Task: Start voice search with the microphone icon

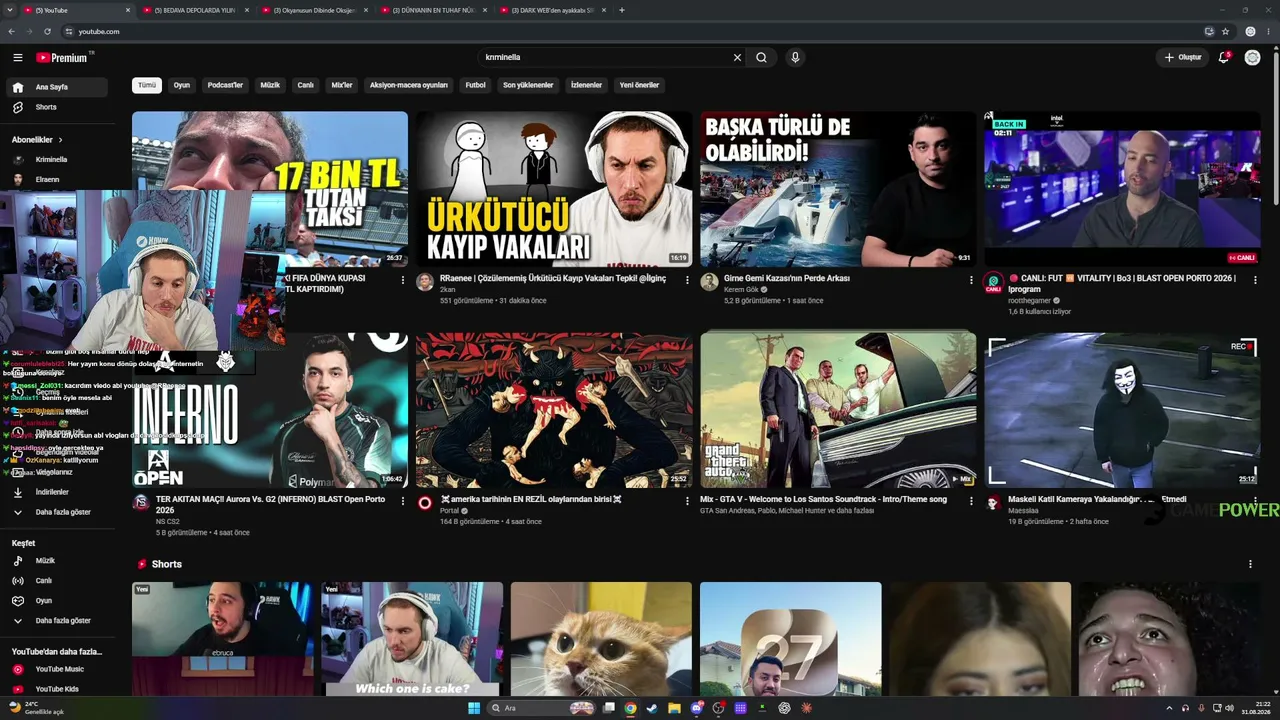Action: [x=795, y=58]
